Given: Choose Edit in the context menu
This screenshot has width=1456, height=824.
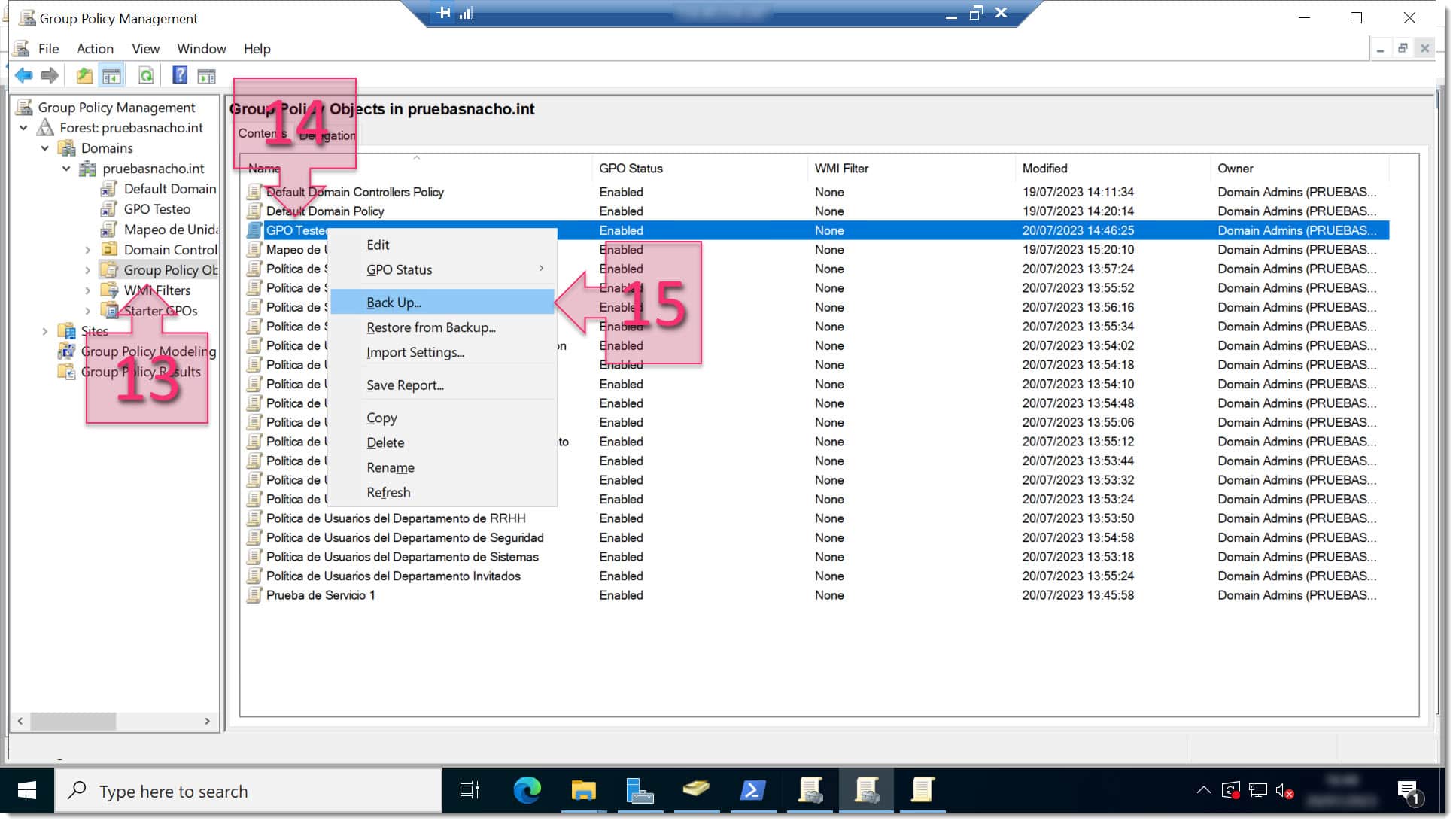Looking at the screenshot, I should tap(442, 245).
